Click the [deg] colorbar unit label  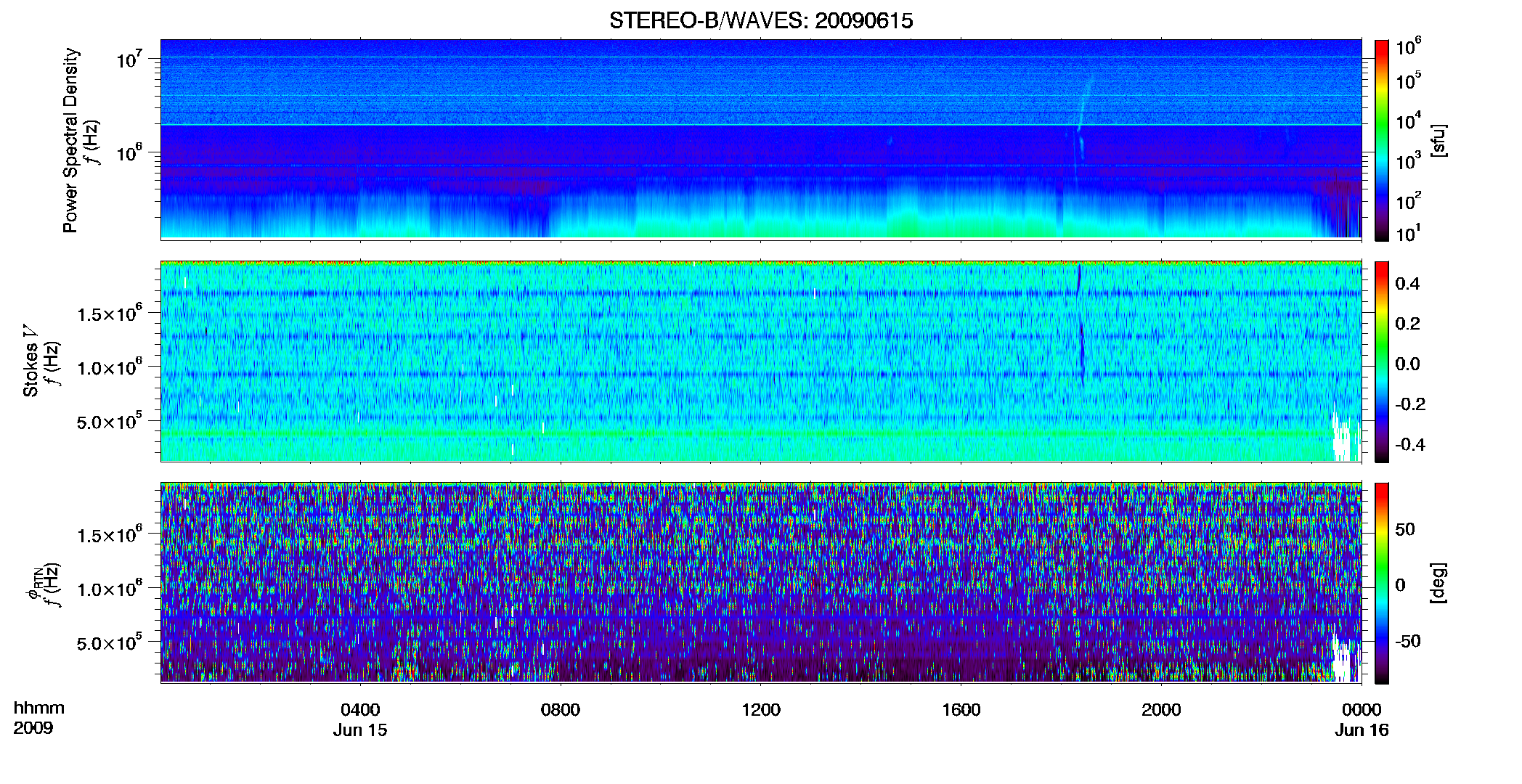pyautogui.click(x=1438, y=583)
